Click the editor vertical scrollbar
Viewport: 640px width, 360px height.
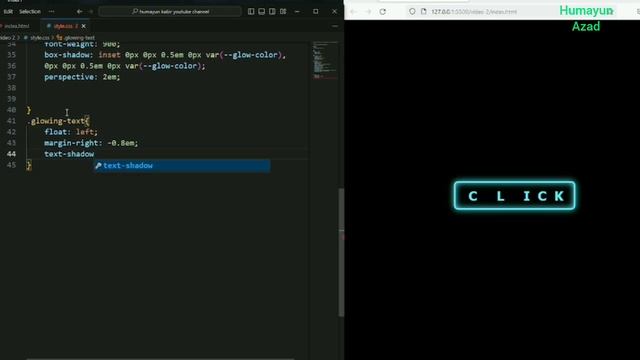[341, 252]
